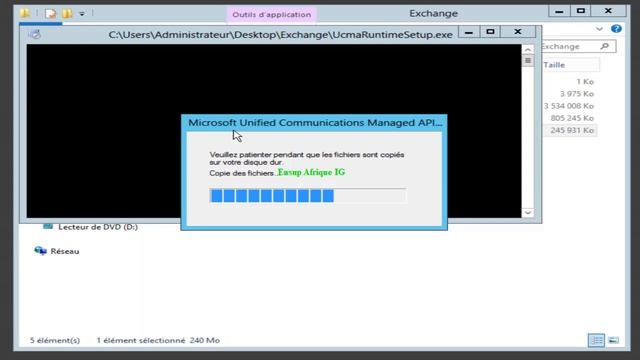Select Lecteur de DVD (D:) in navigation pane
Screen dimensions: 640x360
tap(98, 227)
